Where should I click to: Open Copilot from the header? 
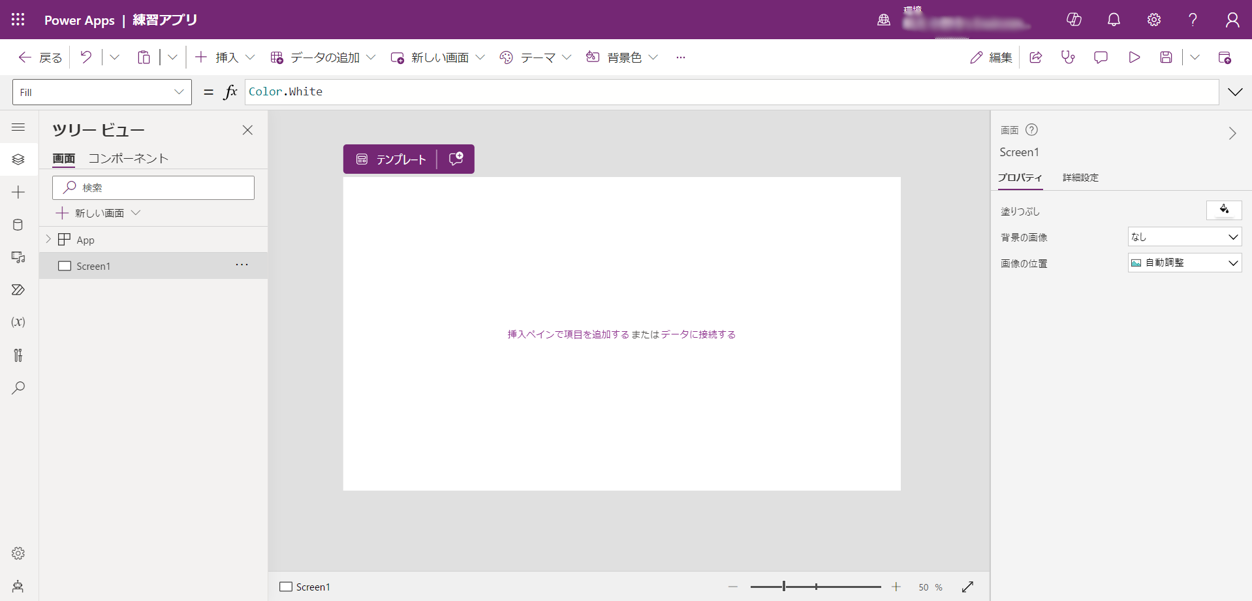coord(1074,20)
